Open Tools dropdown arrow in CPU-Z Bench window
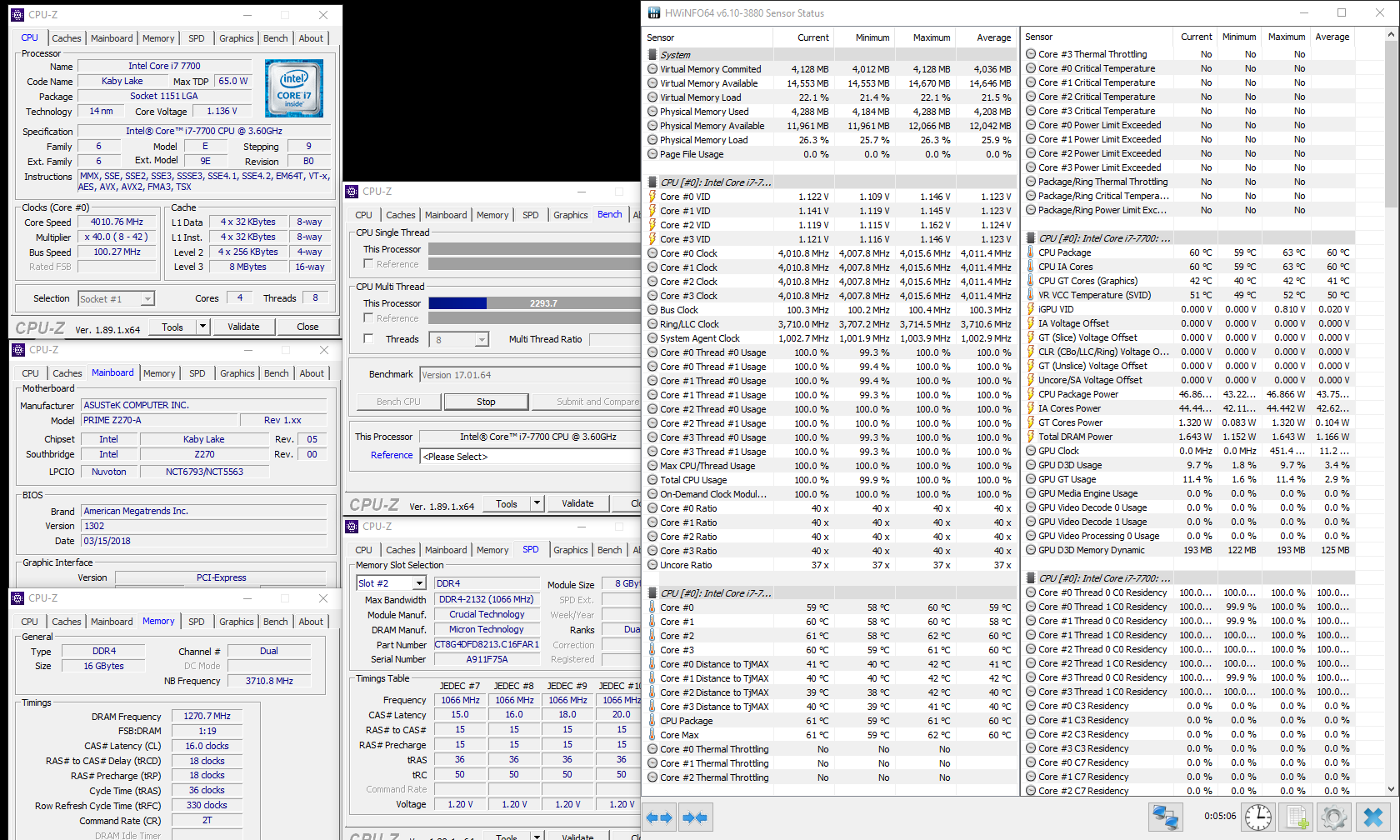This screenshot has height=840, width=1400. (537, 503)
